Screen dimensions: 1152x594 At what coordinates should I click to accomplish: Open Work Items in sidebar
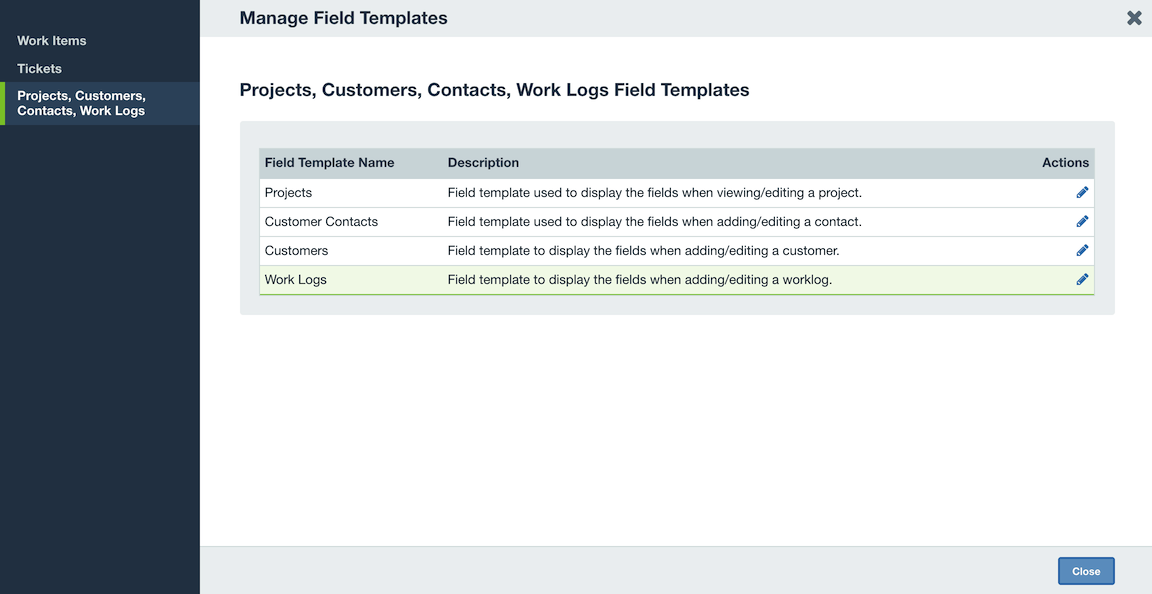click(x=51, y=40)
